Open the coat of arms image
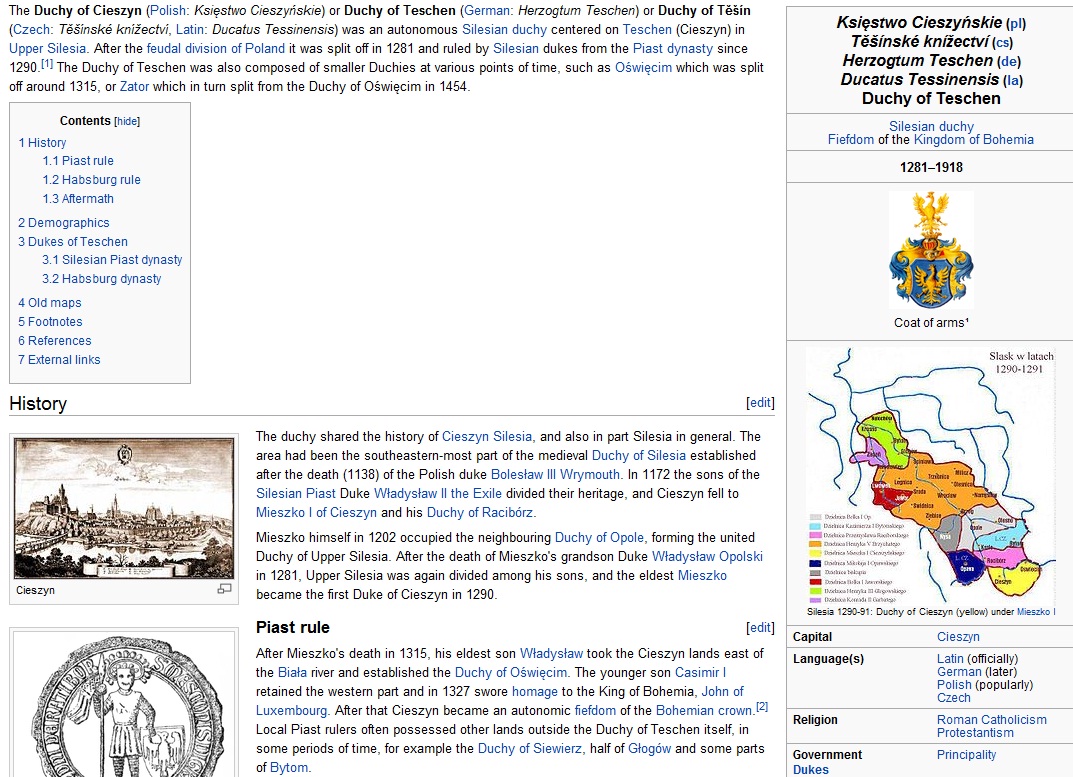The width and height of the screenshot is (1073, 777). (x=931, y=250)
